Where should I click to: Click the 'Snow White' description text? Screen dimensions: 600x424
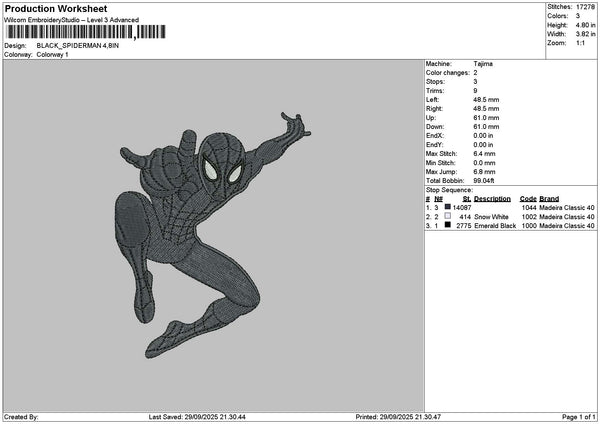pos(491,217)
